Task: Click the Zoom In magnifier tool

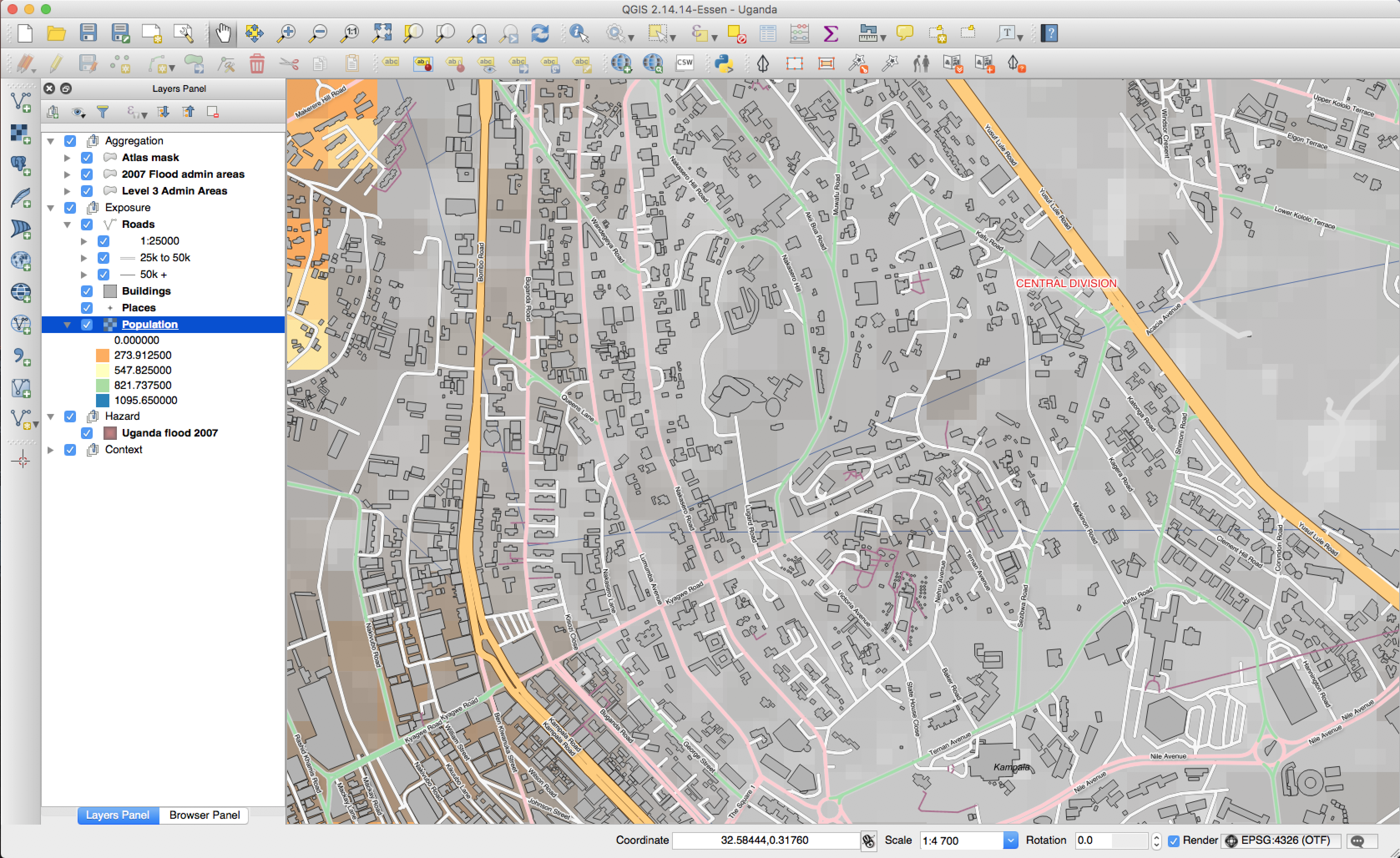Action: pos(286,33)
